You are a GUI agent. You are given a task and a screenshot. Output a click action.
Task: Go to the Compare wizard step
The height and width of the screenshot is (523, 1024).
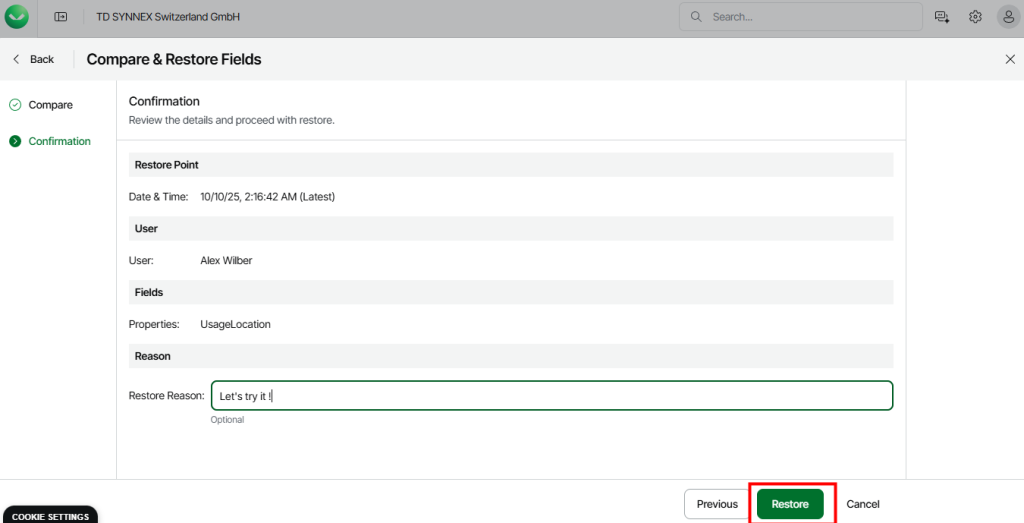(50, 105)
